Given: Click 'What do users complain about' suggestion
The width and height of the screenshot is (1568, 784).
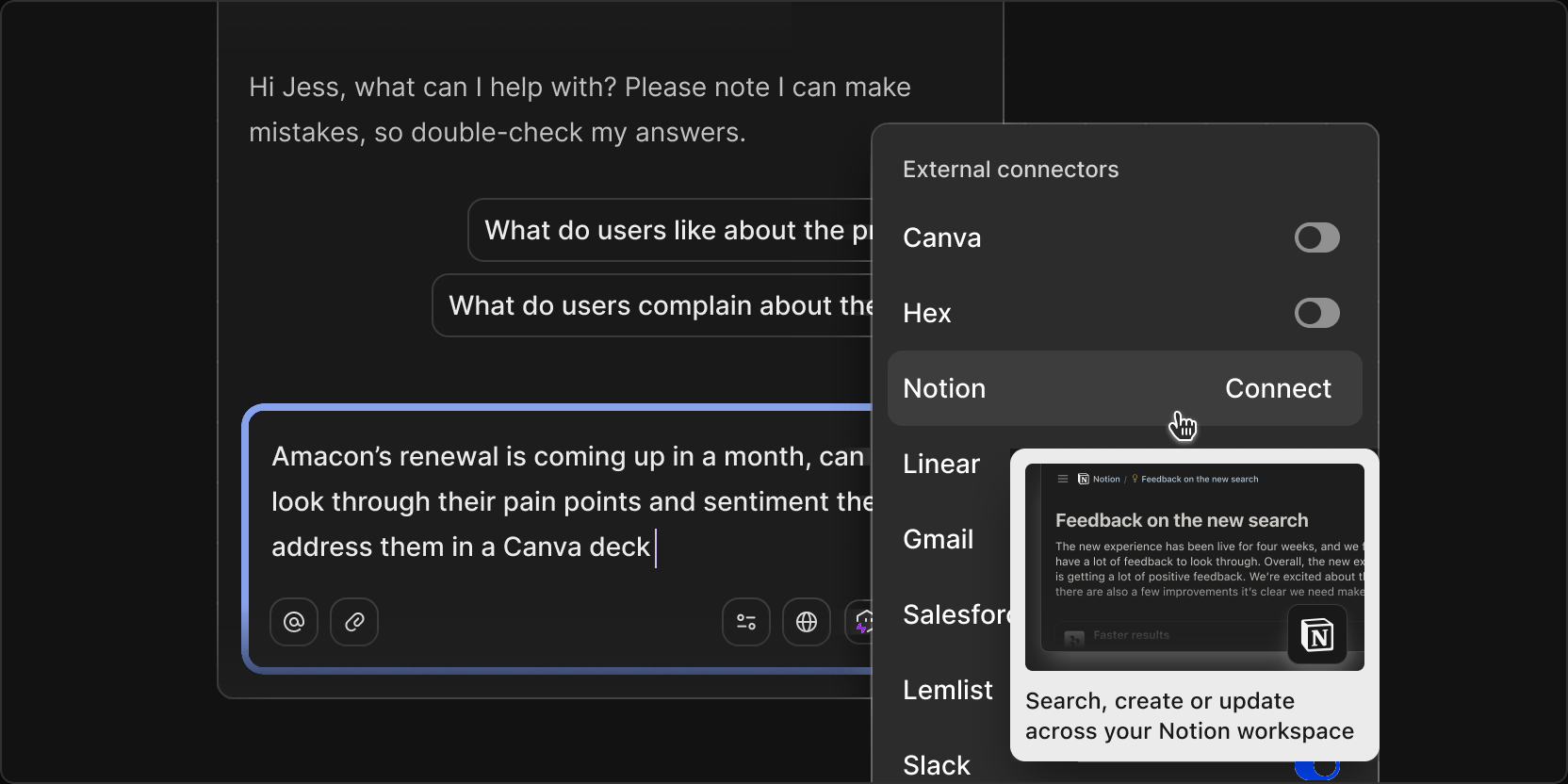Looking at the screenshot, I should (652, 305).
